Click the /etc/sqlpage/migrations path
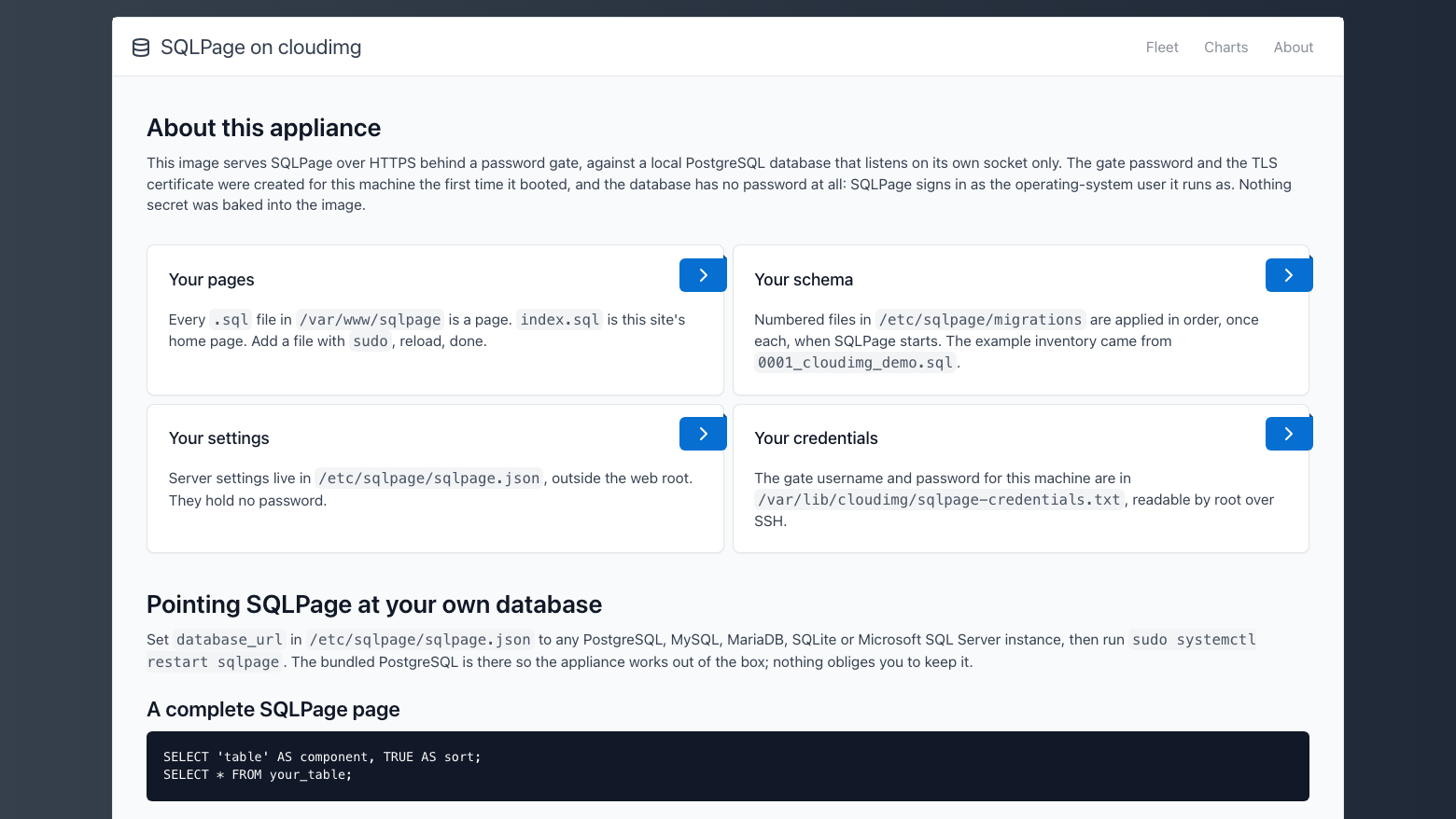Viewport: 1456px width, 819px height. tap(980, 320)
